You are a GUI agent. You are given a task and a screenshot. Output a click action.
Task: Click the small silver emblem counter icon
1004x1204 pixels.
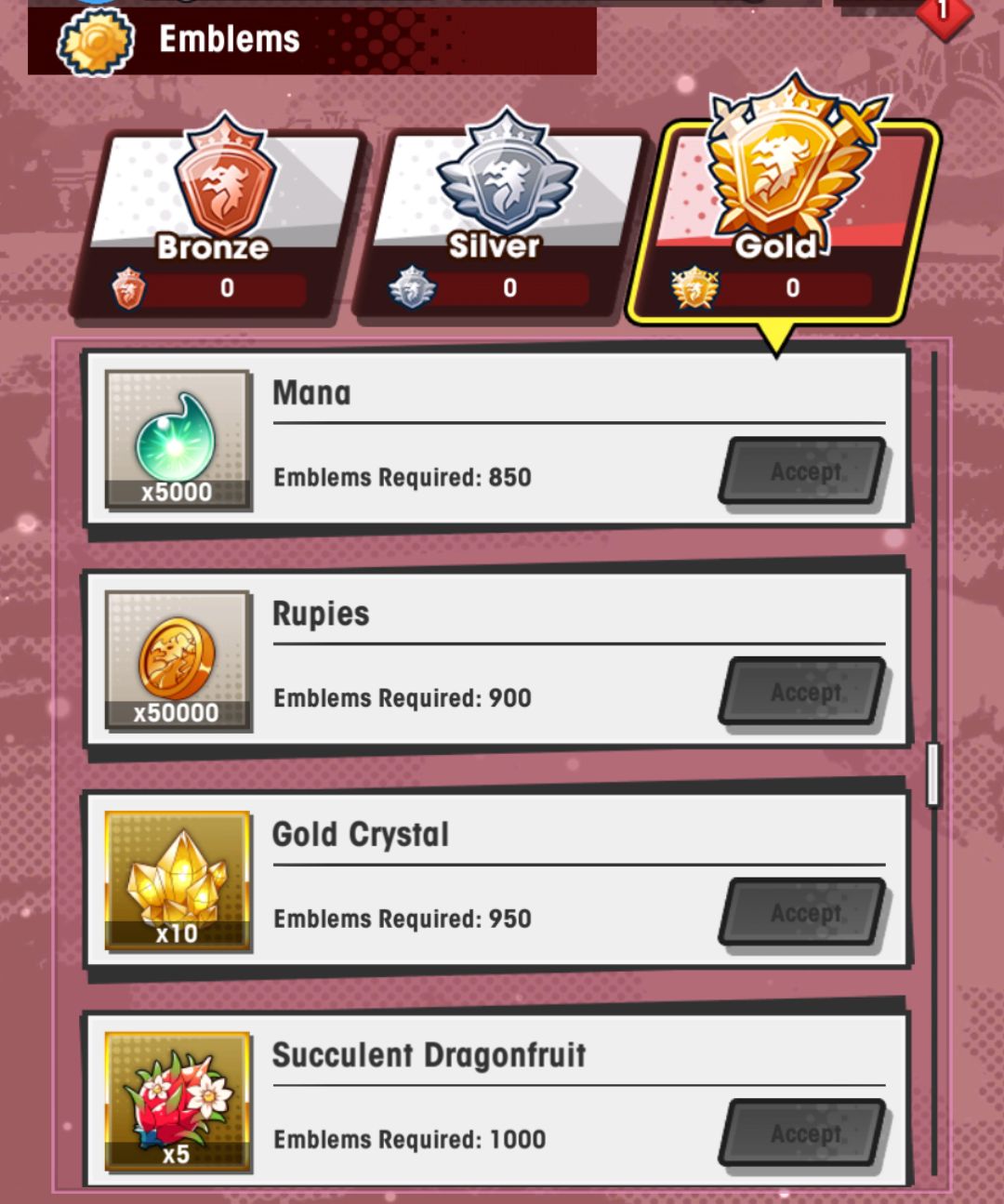point(412,288)
